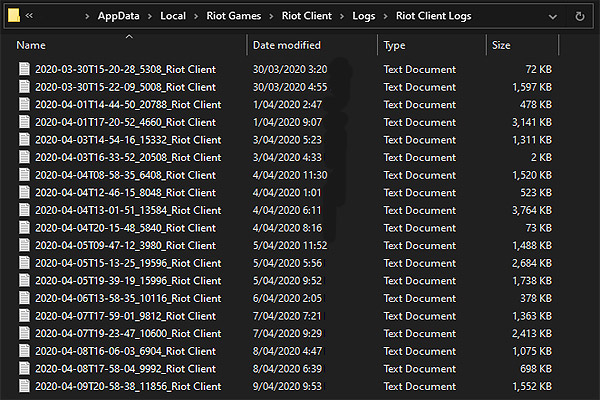The image size is (600, 400).
Task: Select file name 2020-04-04T08-58-35_6408_Riot Client
Action: 126,175
